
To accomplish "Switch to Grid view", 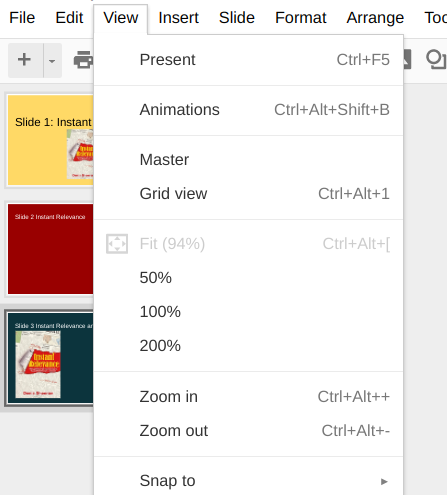I will click(x=248, y=194).
